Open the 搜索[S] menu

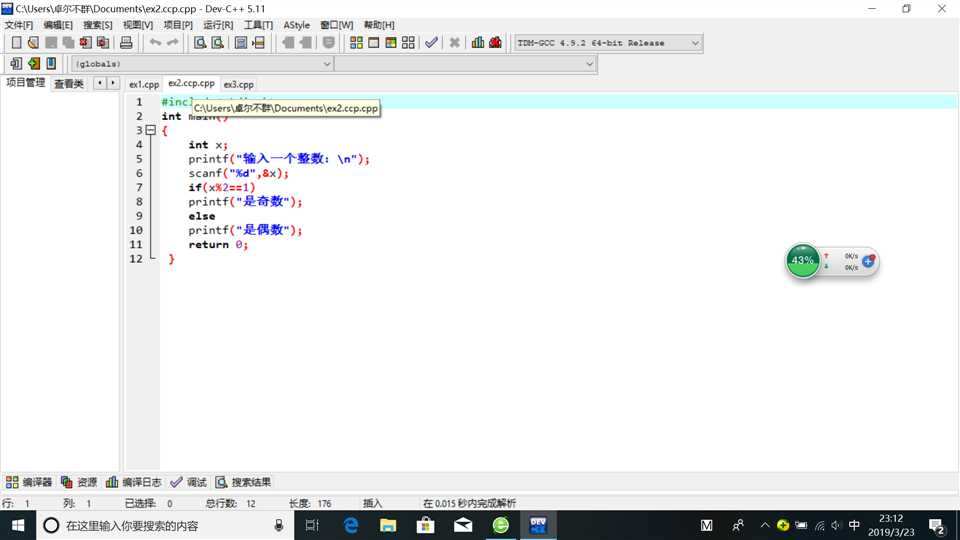click(98, 25)
